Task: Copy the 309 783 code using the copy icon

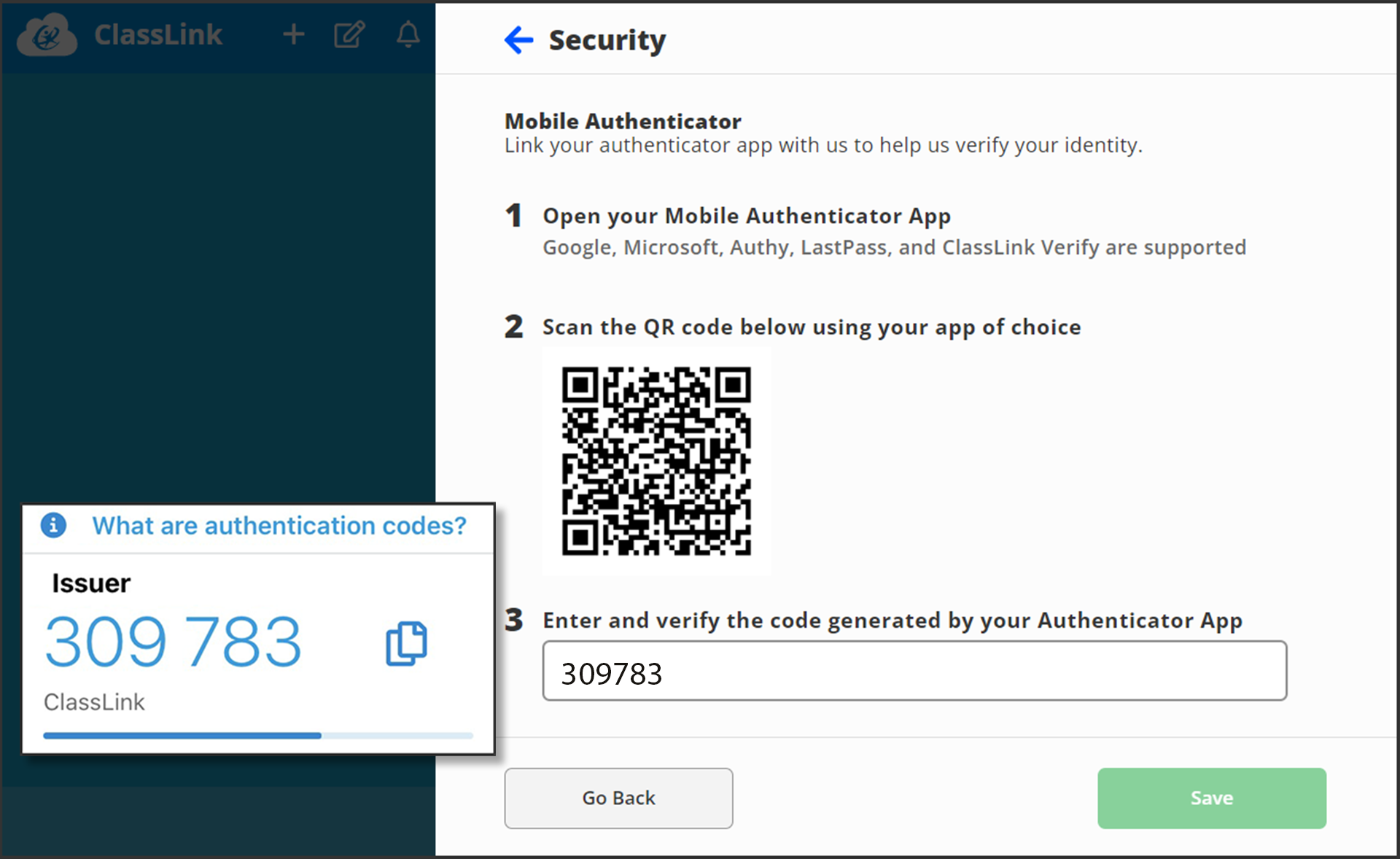Action: tap(406, 643)
